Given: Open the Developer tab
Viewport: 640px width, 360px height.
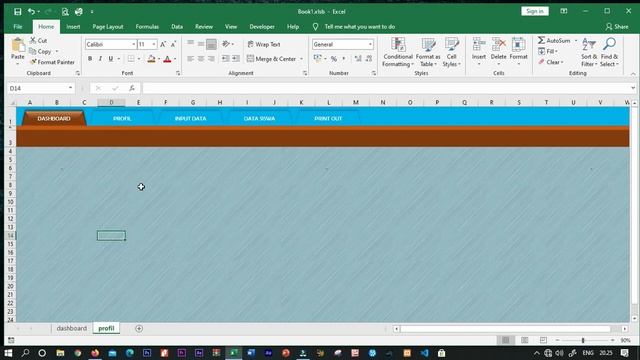Looking at the screenshot, I should [262, 27].
